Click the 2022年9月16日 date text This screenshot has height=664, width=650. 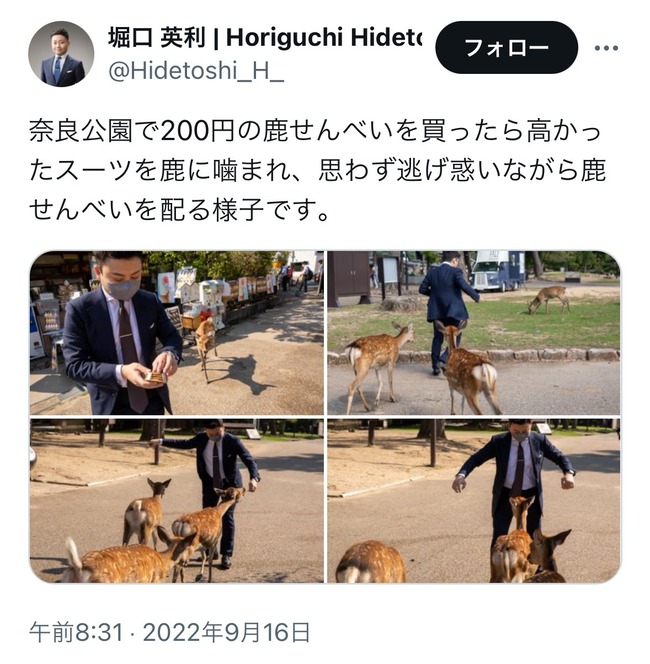click(x=226, y=632)
